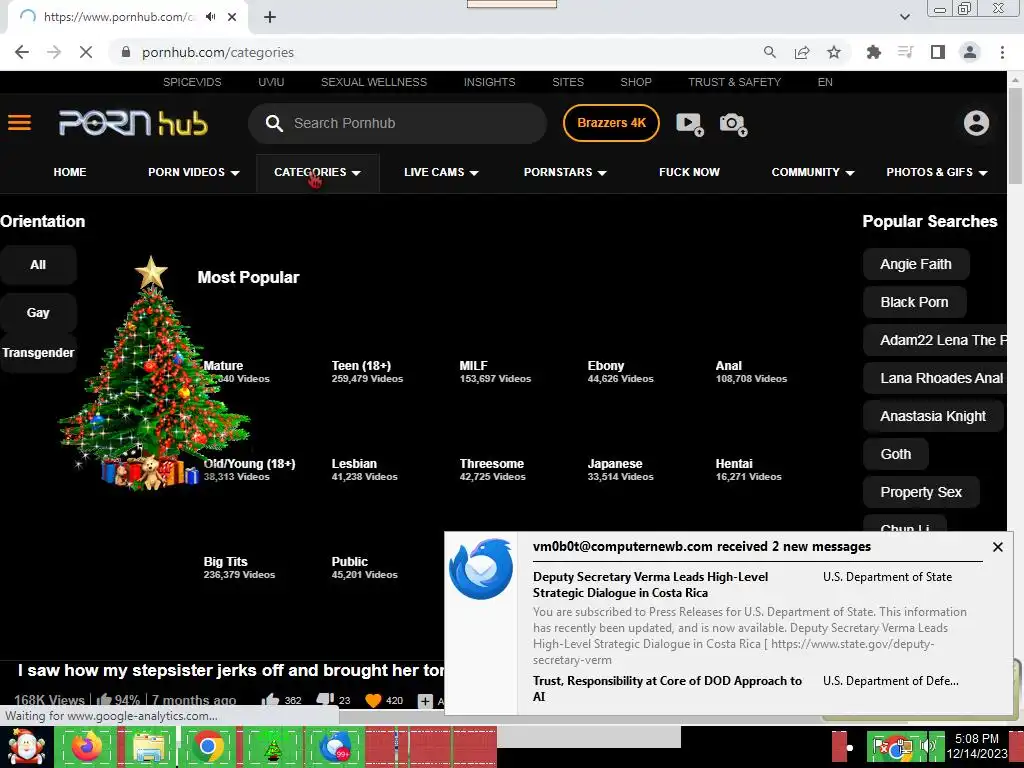Click the Chrome zoom magnifier icon in address bar
This screenshot has width=1024, height=768.
[770, 52]
